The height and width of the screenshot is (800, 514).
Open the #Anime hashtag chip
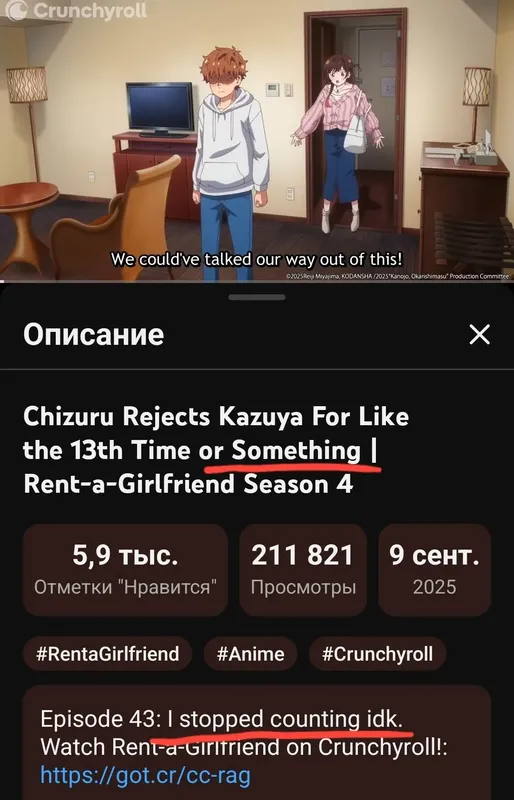(x=250, y=654)
